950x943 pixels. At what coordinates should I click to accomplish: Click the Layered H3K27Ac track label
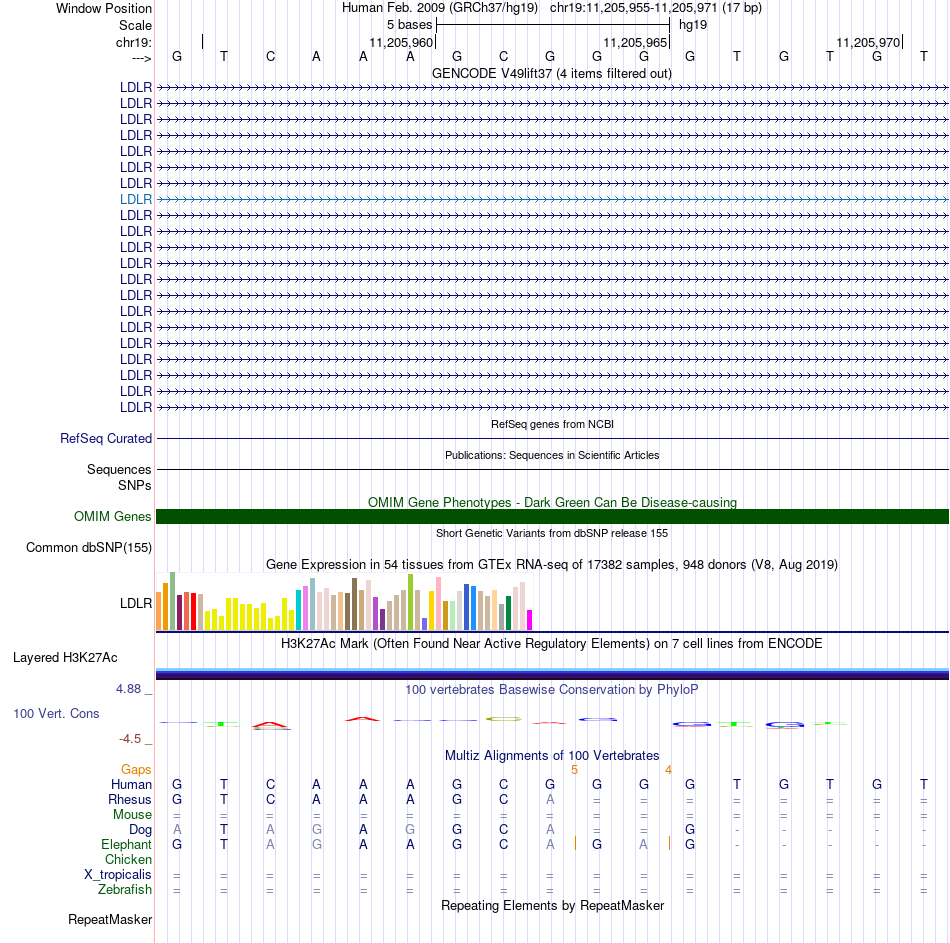tap(65, 658)
